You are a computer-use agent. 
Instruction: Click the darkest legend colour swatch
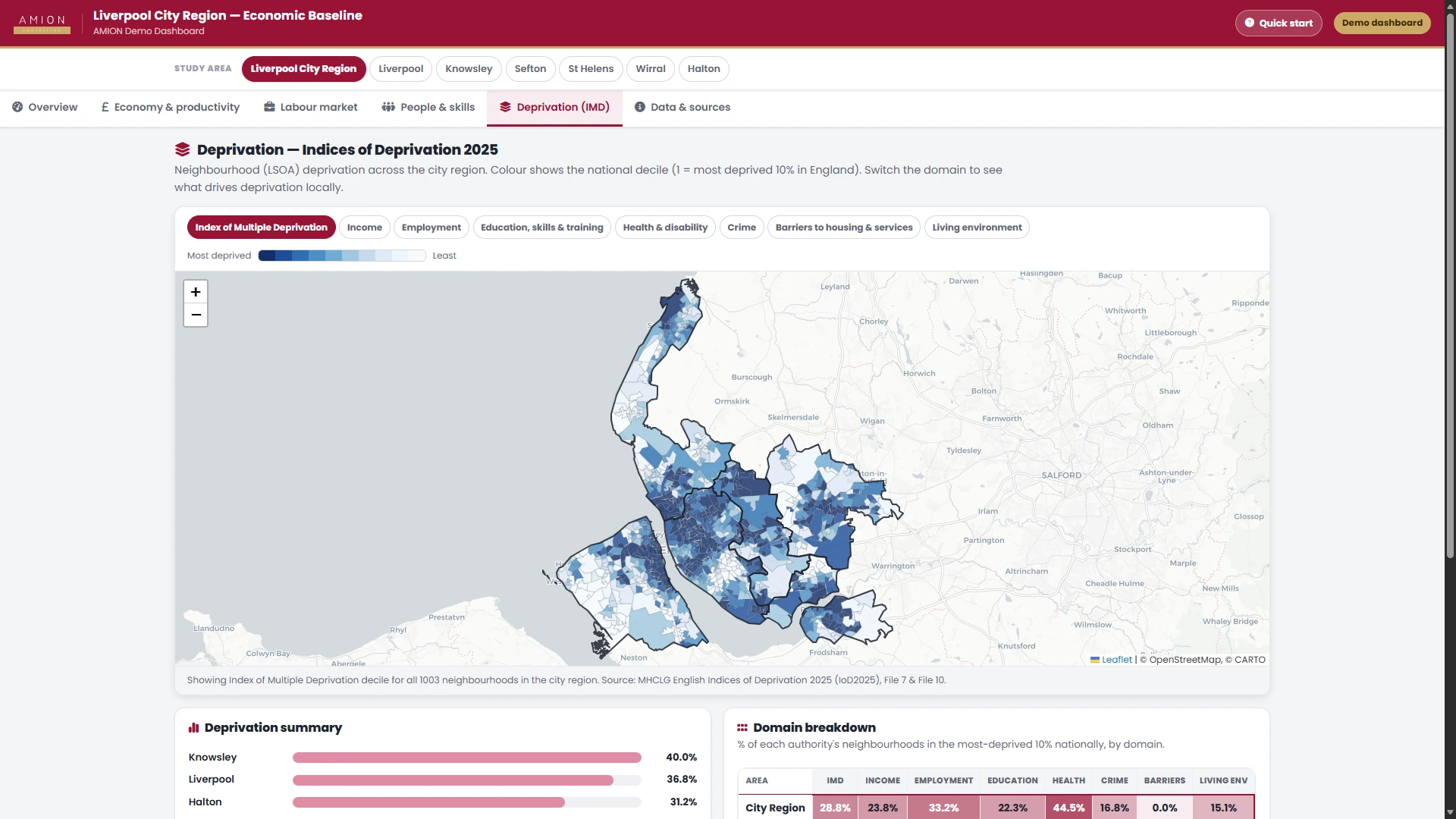coord(267,256)
